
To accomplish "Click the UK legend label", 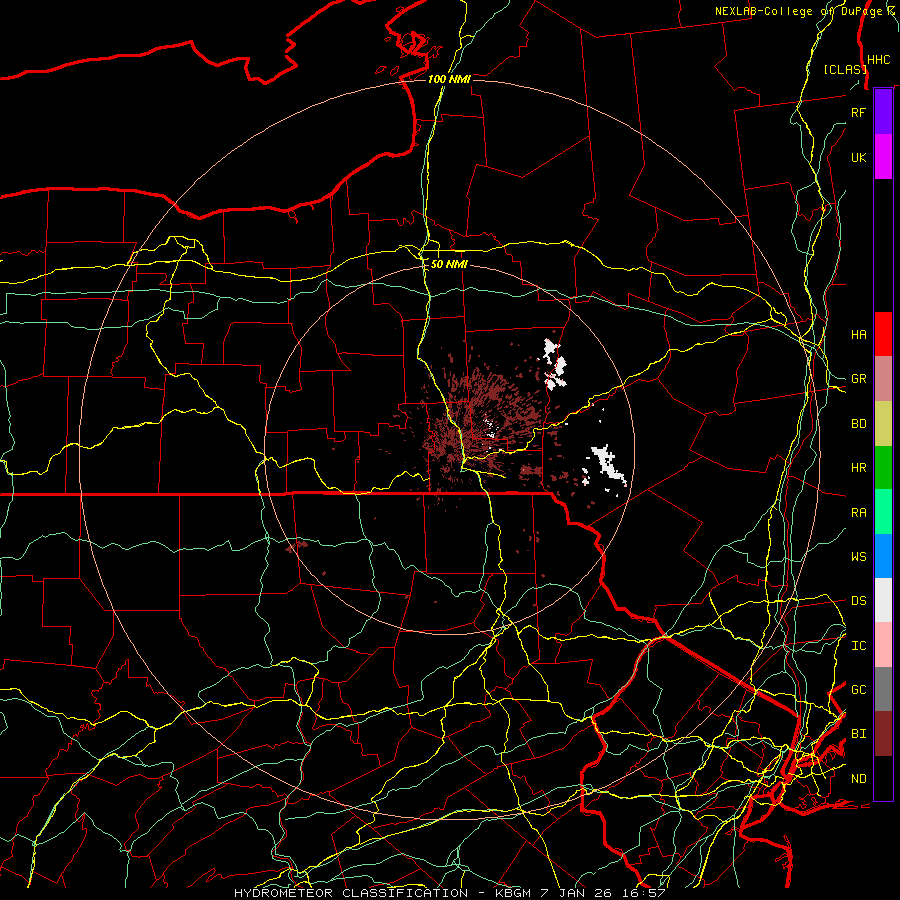I will pos(858,157).
